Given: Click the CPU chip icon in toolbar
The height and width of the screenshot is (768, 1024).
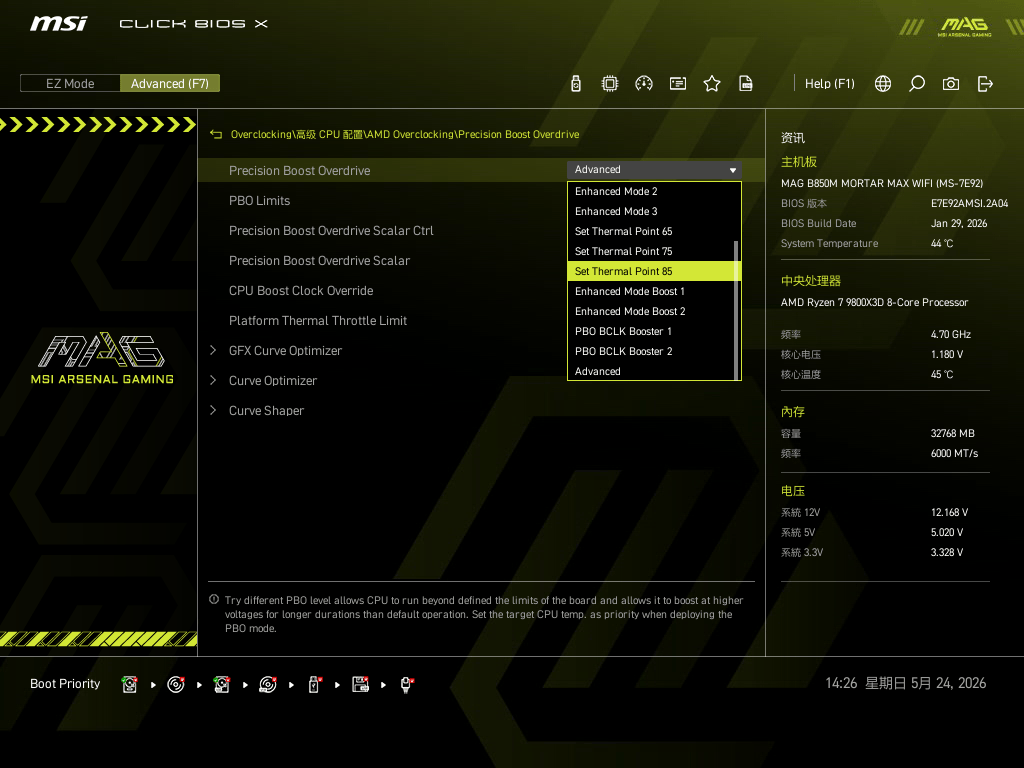Looking at the screenshot, I should (609, 84).
